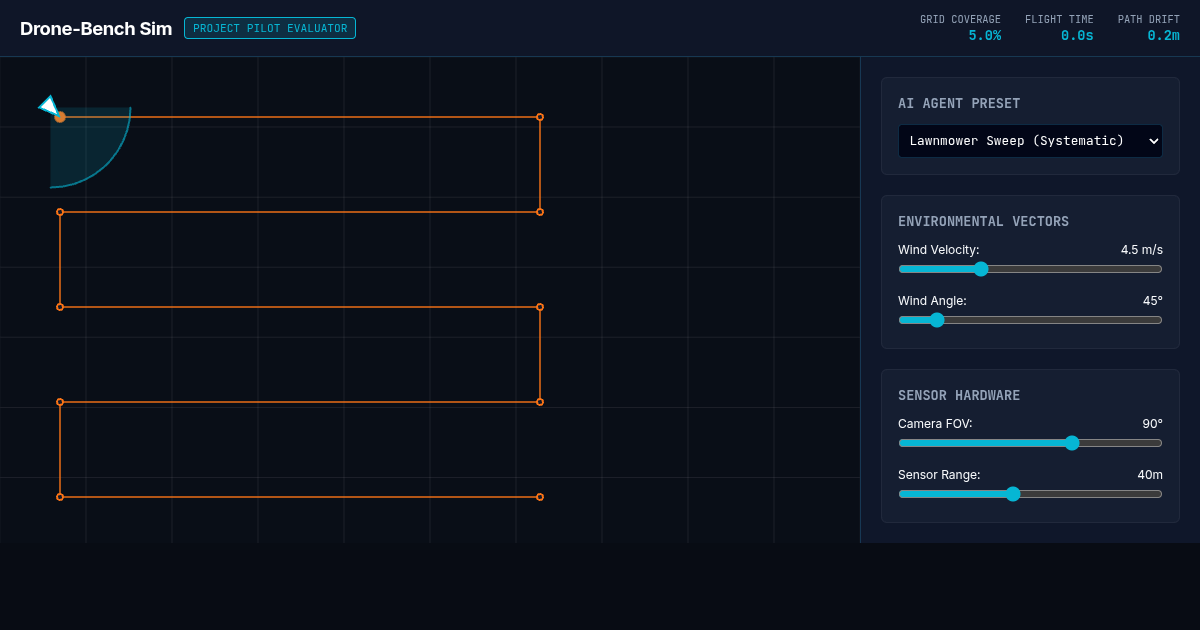Select the 90° camera FOV value

click(x=1153, y=424)
